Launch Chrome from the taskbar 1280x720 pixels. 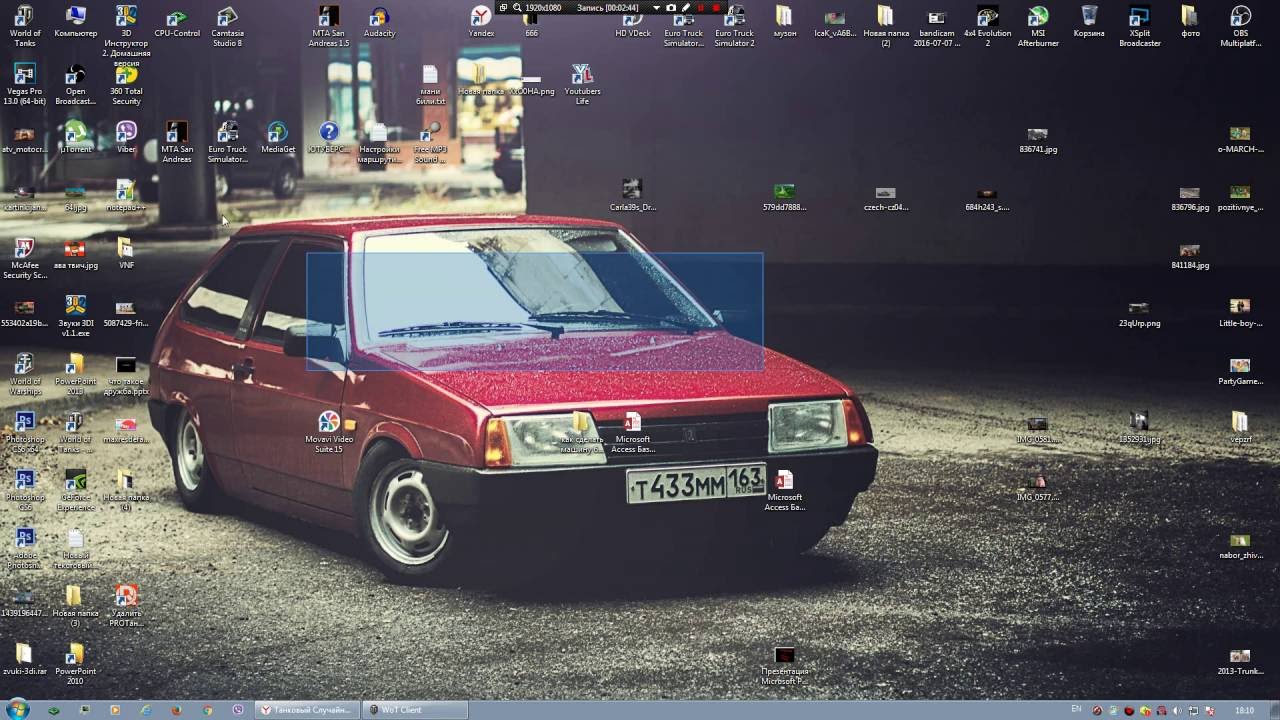[207, 710]
